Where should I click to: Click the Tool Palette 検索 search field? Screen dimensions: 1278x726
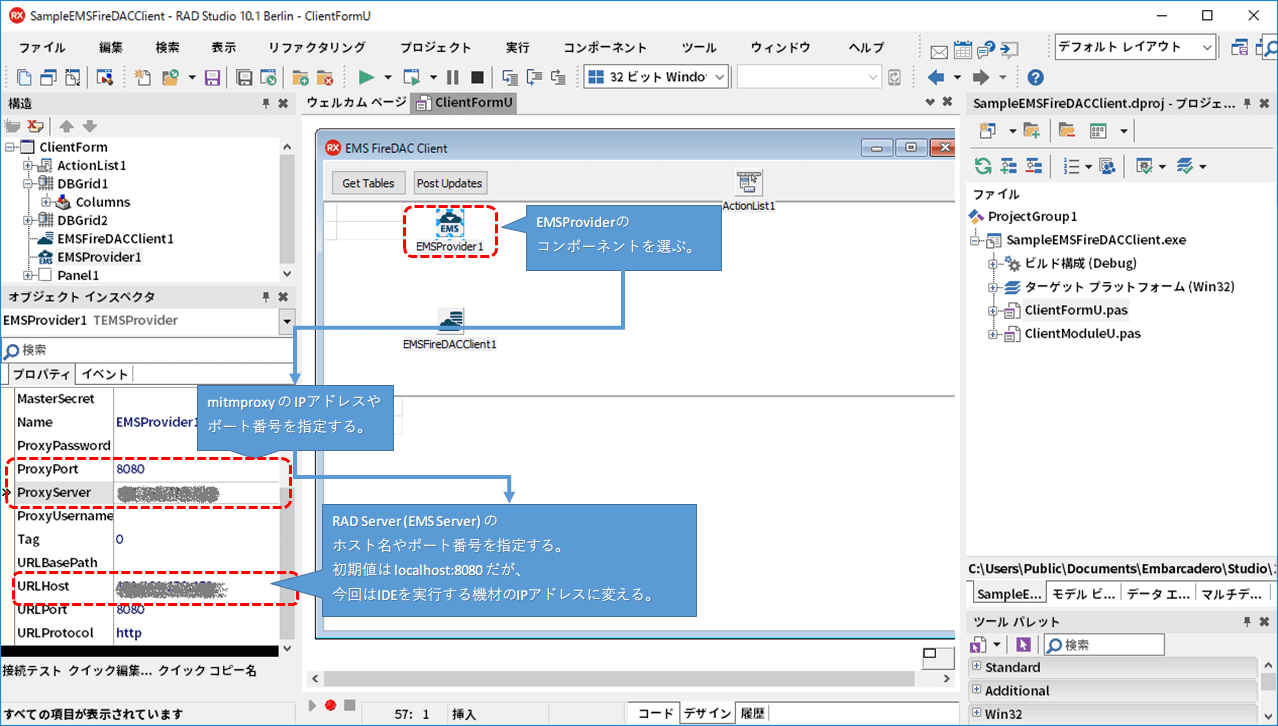tap(1104, 645)
